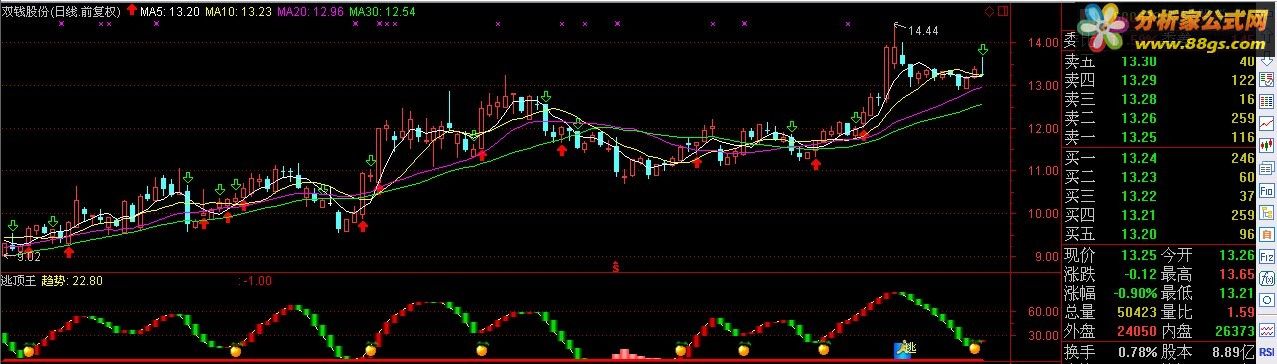Click the green sell arrow above the latest candle
Image resolution: width=1277 pixels, height=364 pixels.
[983, 50]
